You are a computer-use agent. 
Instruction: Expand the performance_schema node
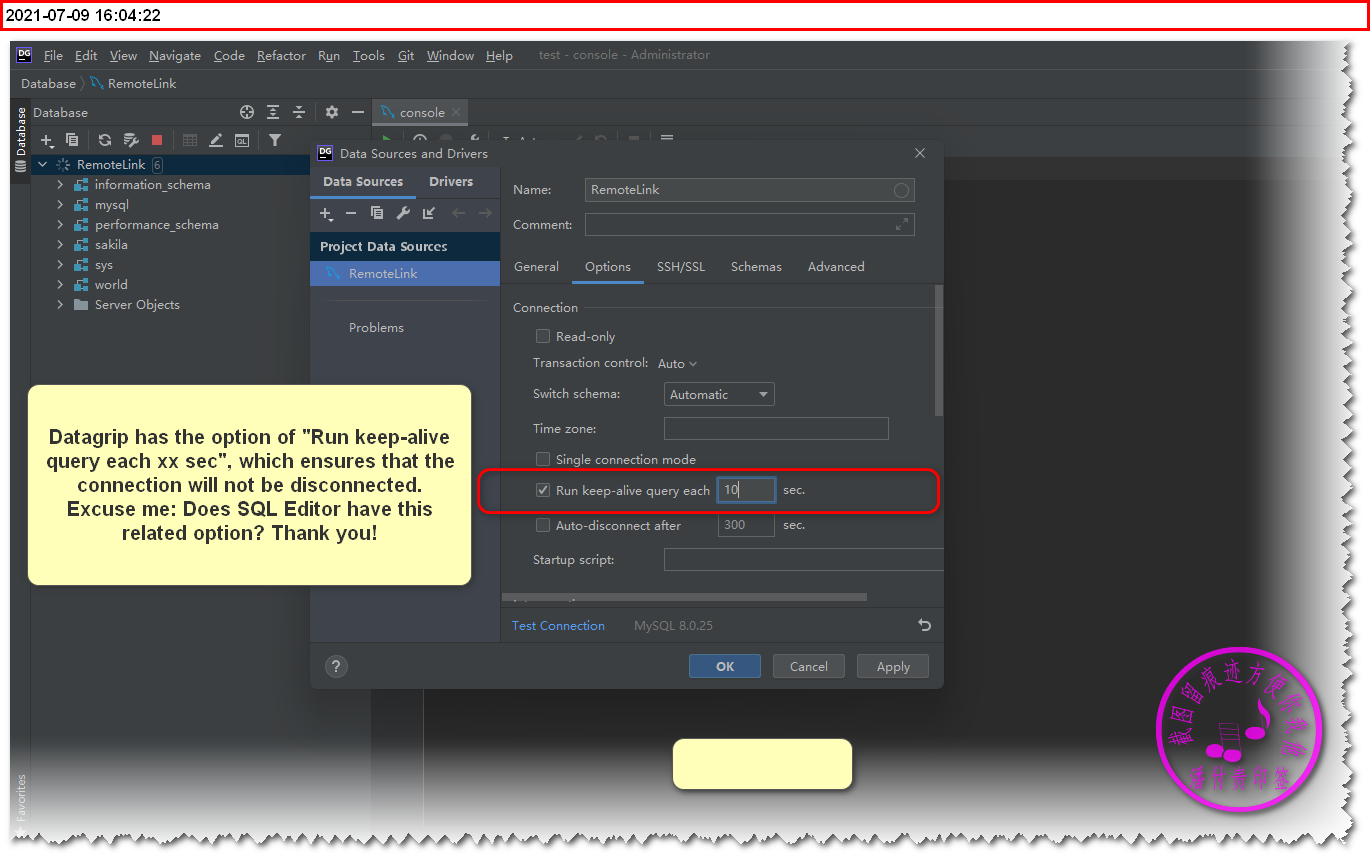pos(60,225)
